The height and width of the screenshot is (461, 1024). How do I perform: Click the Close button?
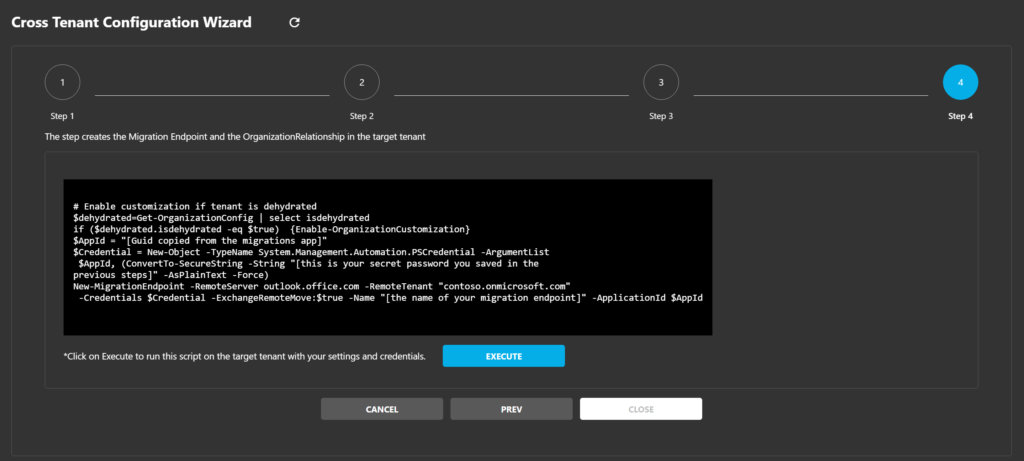click(x=641, y=409)
